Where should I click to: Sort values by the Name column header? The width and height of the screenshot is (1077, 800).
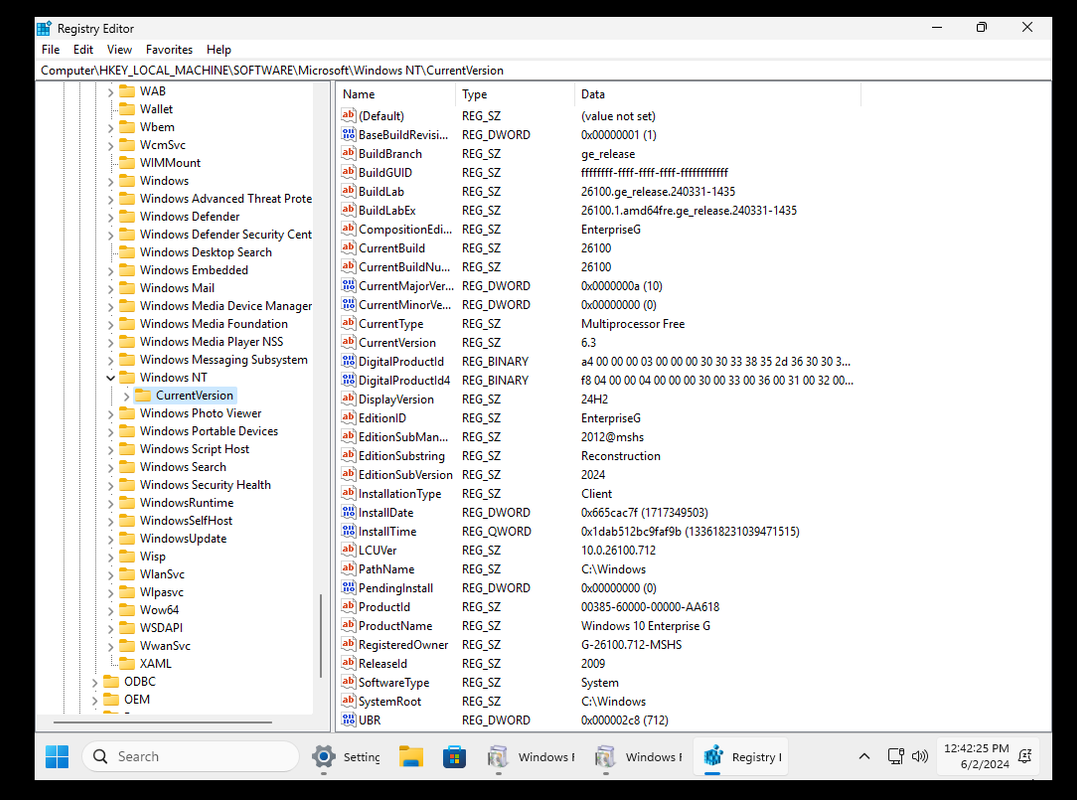(396, 94)
